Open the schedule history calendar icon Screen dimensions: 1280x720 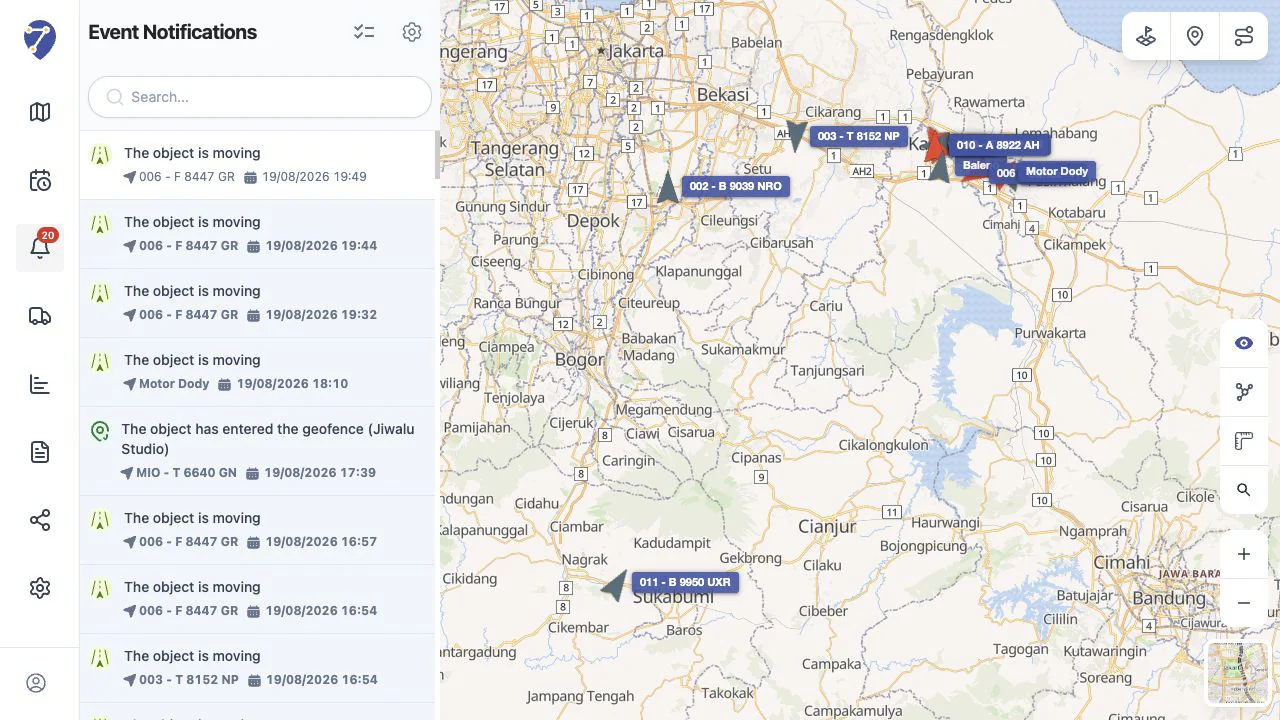pos(40,180)
